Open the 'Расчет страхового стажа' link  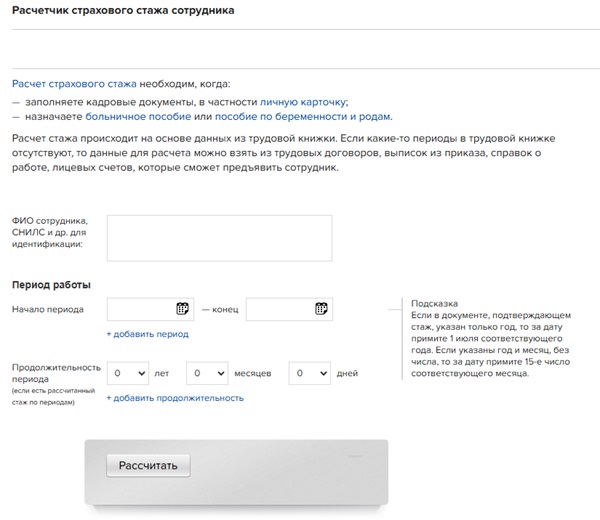pos(73,85)
